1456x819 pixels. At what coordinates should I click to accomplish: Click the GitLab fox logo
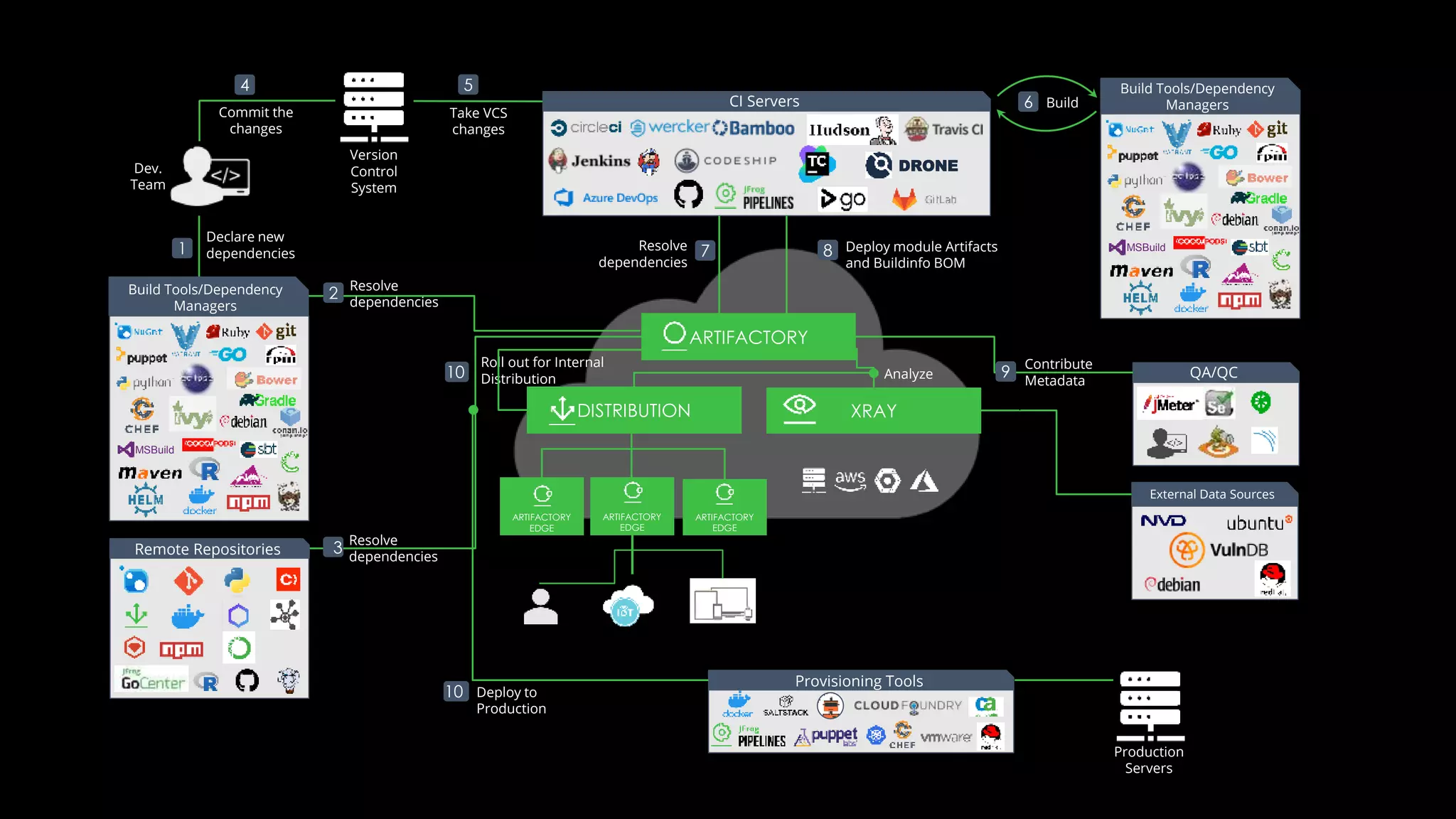(904, 199)
